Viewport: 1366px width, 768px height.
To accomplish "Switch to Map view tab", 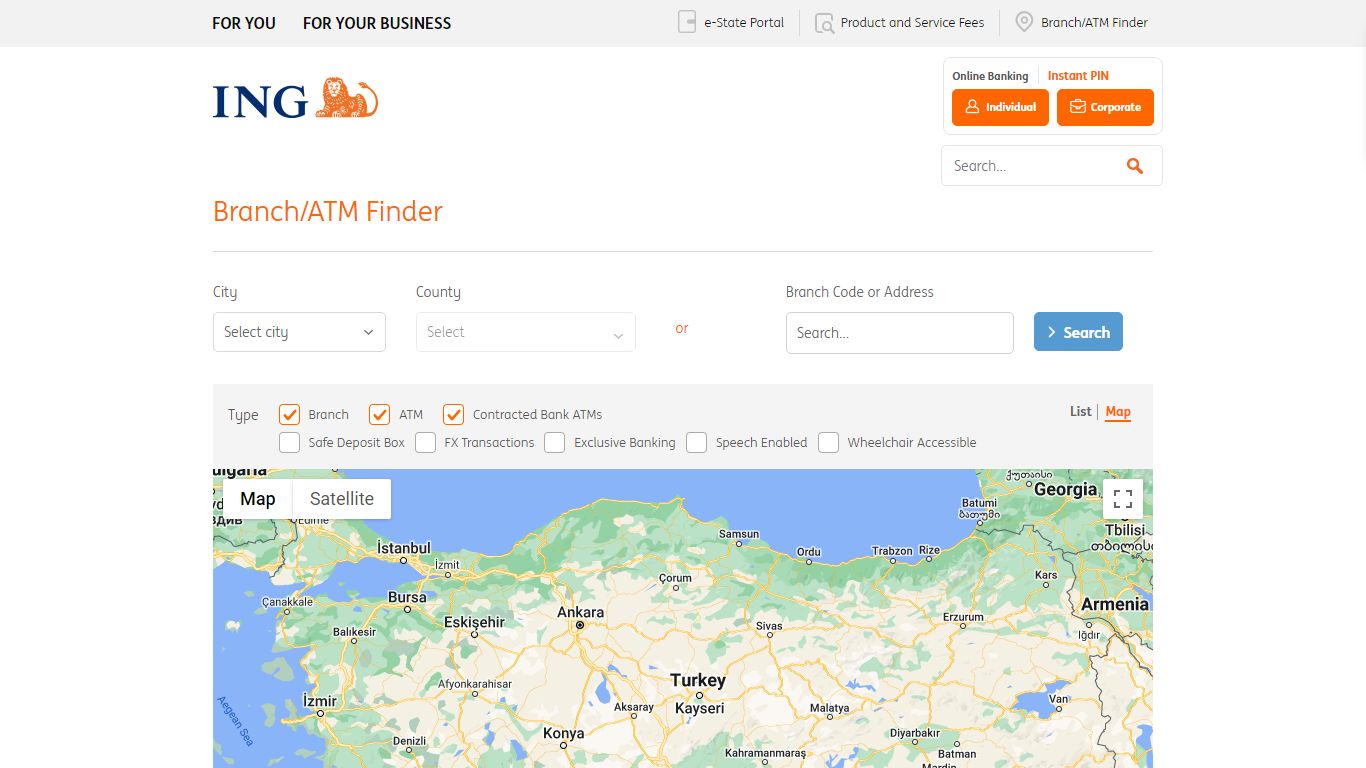I will pyautogui.click(x=1118, y=411).
